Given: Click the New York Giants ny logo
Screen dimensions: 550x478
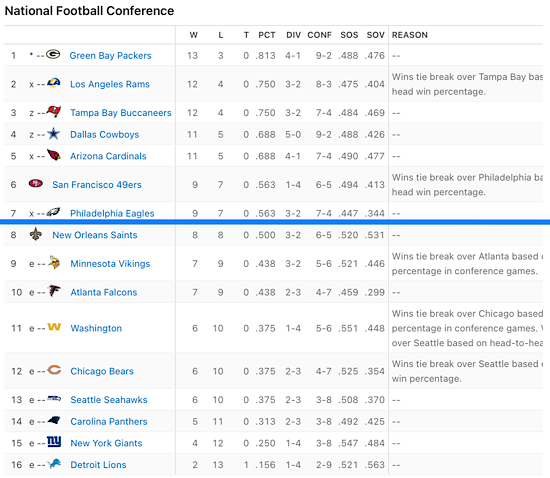Looking at the screenshot, I should coord(54,442).
